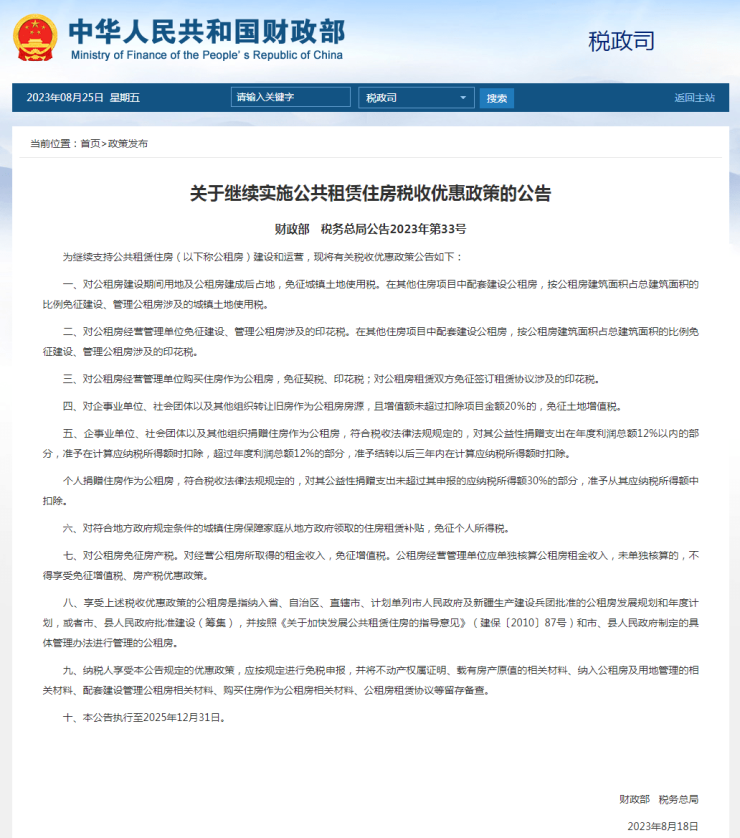The height and width of the screenshot is (838, 740).
Task: Click the paragraph beginning 九、纳税人享受本公告
Action: (x=370, y=680)
